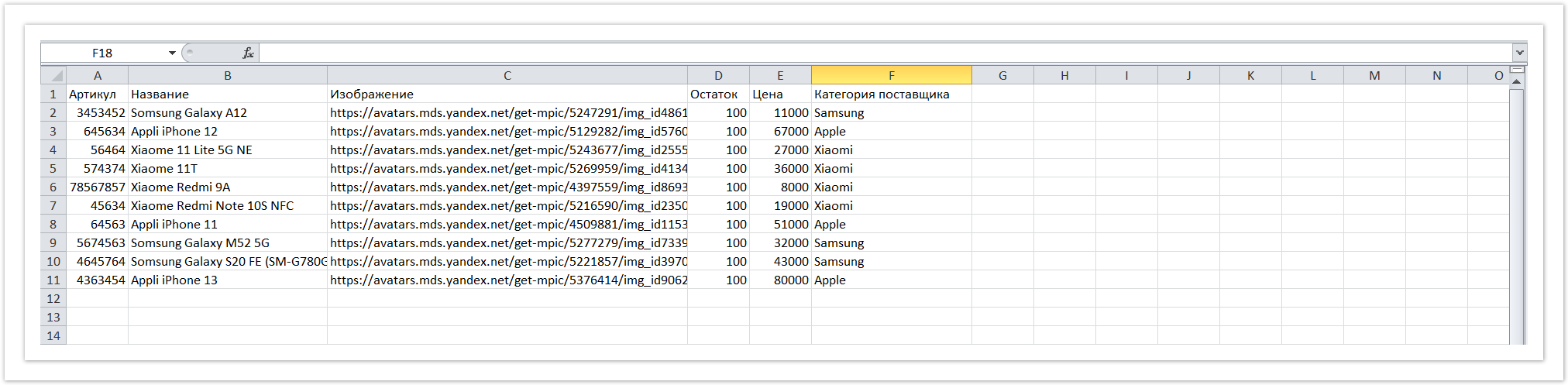The height and width of the screenshot is (385, 1568).
Task: Select row 11 header
Action: point(53,280)
